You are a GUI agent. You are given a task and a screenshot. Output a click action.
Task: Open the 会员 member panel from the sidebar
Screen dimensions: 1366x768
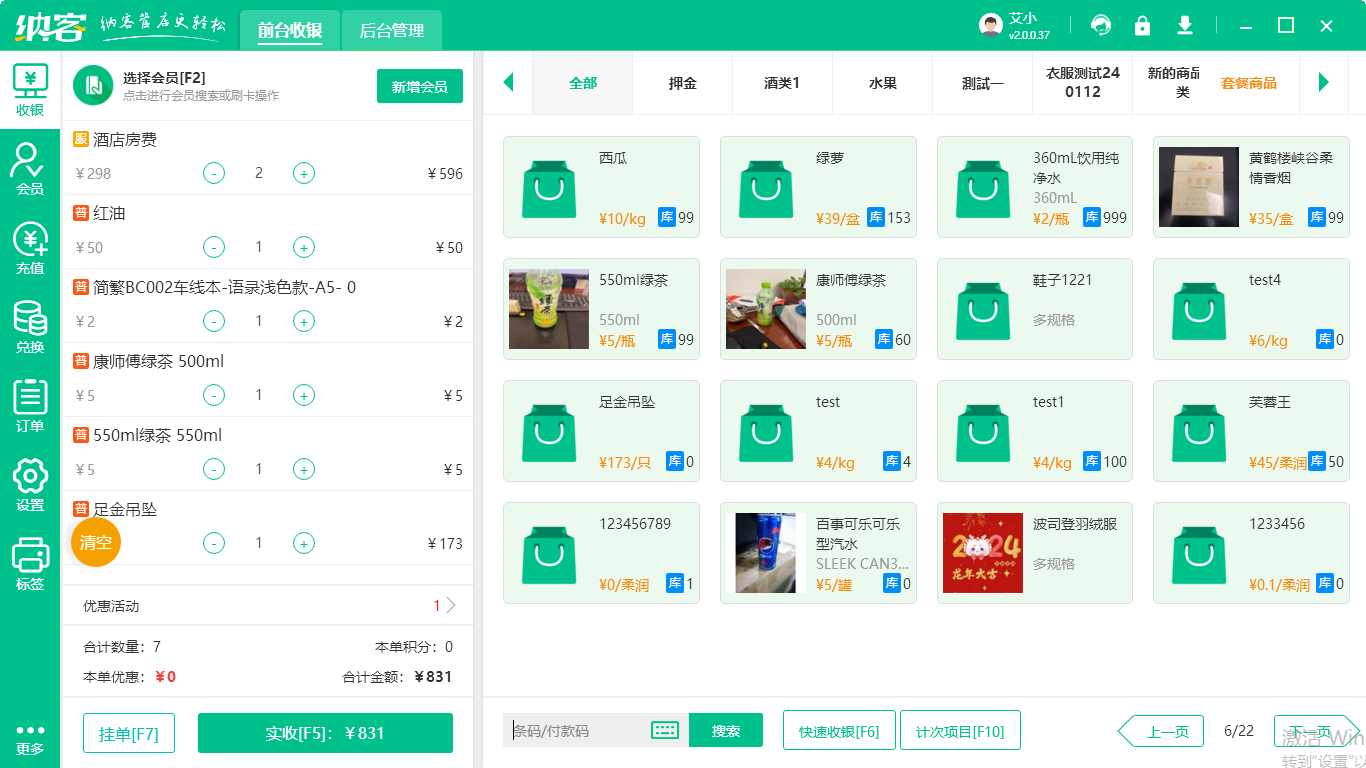click(x=29, y=162)
